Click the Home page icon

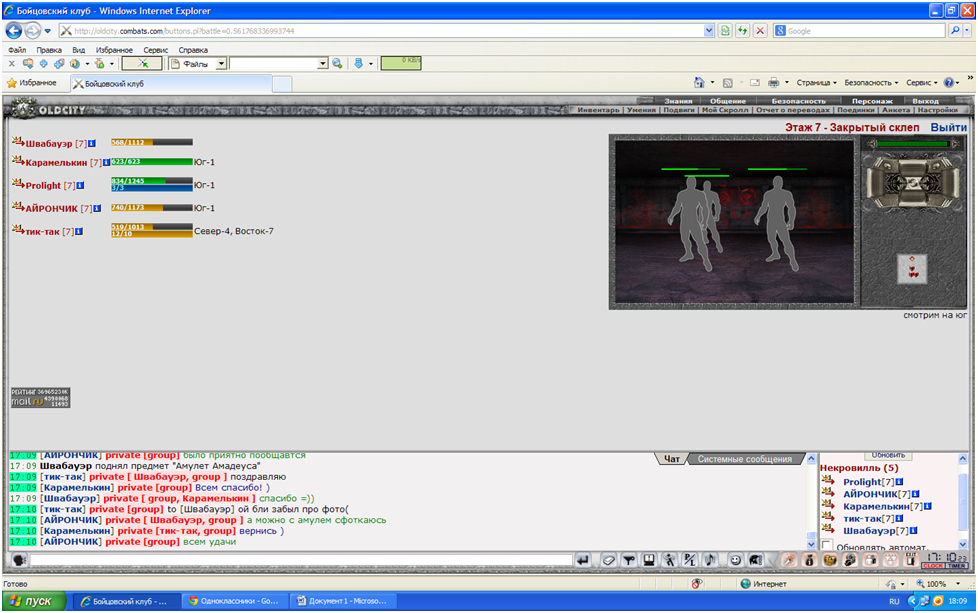699,82
